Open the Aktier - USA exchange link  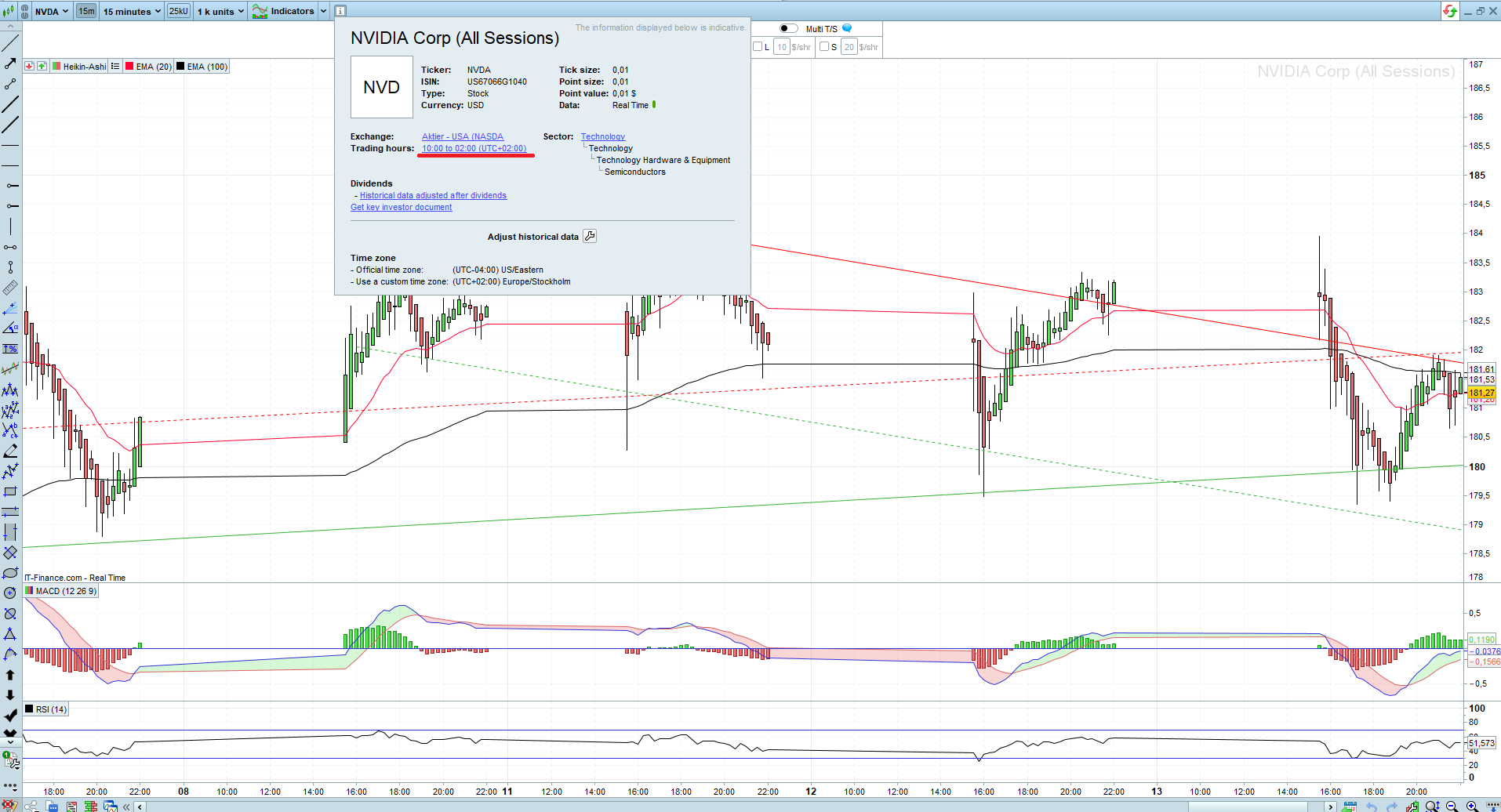click(463, 136)
